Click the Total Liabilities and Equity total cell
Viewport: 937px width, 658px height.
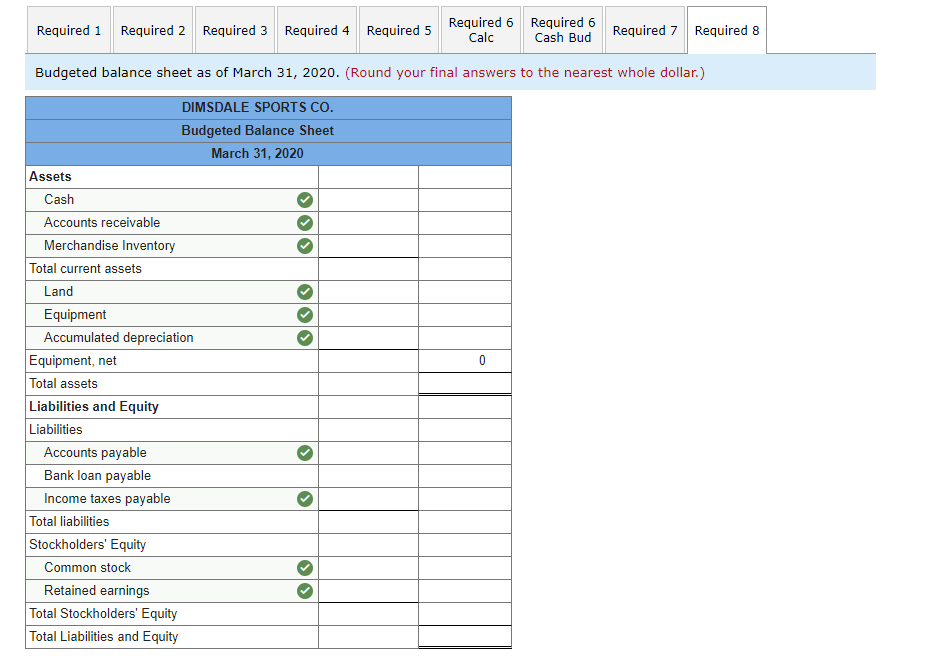[x=465, y=636]
